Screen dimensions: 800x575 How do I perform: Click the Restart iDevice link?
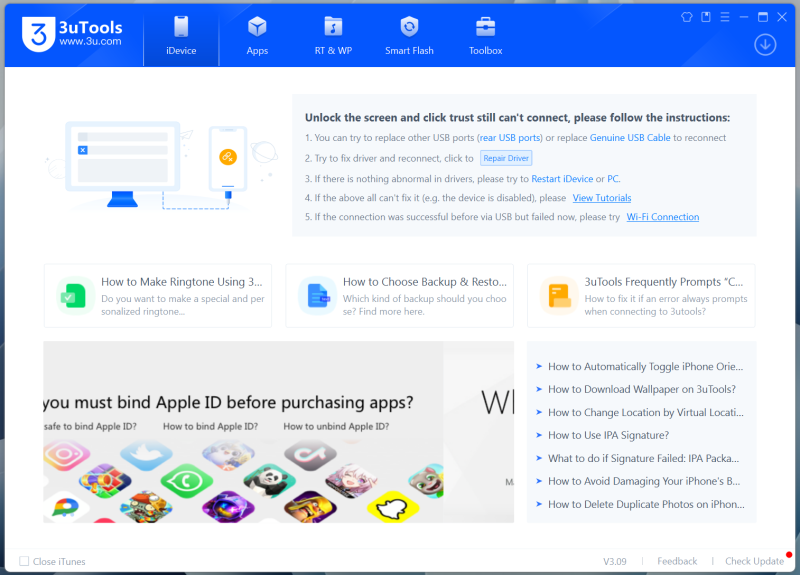(x=562, y=179)
